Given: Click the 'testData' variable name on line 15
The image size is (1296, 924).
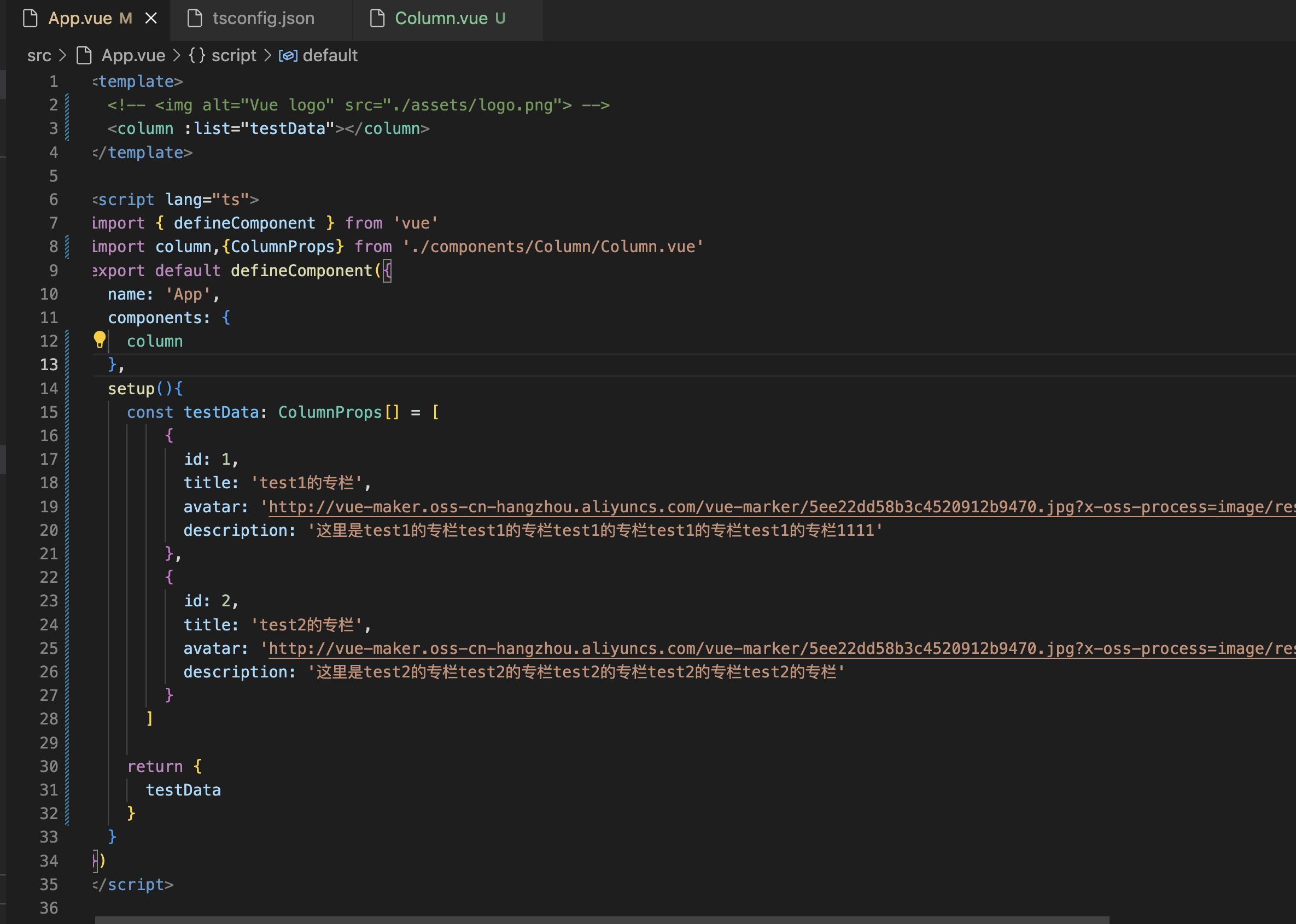Looking at the screenshot, I should click(221, 412).
